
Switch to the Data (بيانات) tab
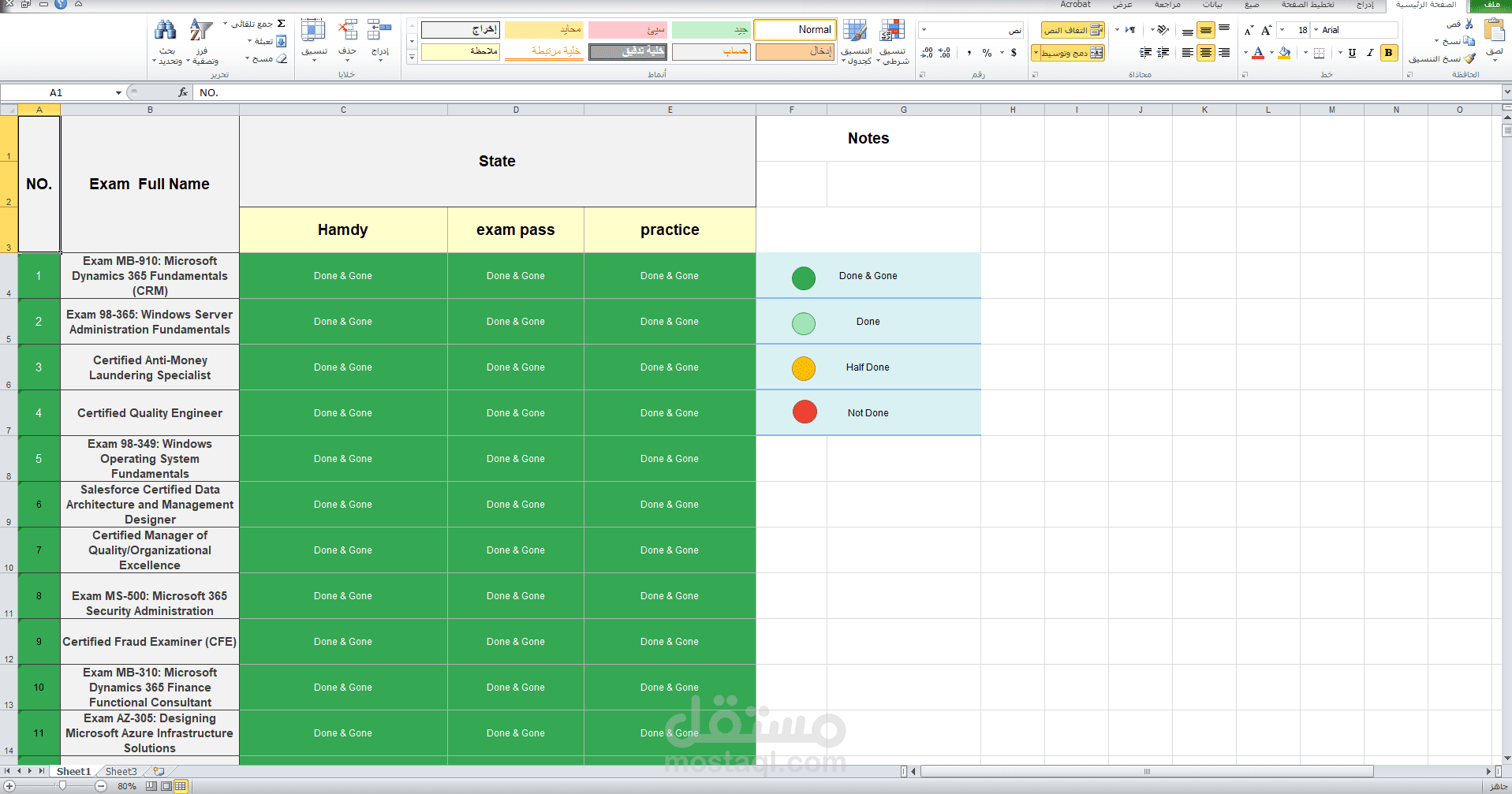tap(1212, 5)
